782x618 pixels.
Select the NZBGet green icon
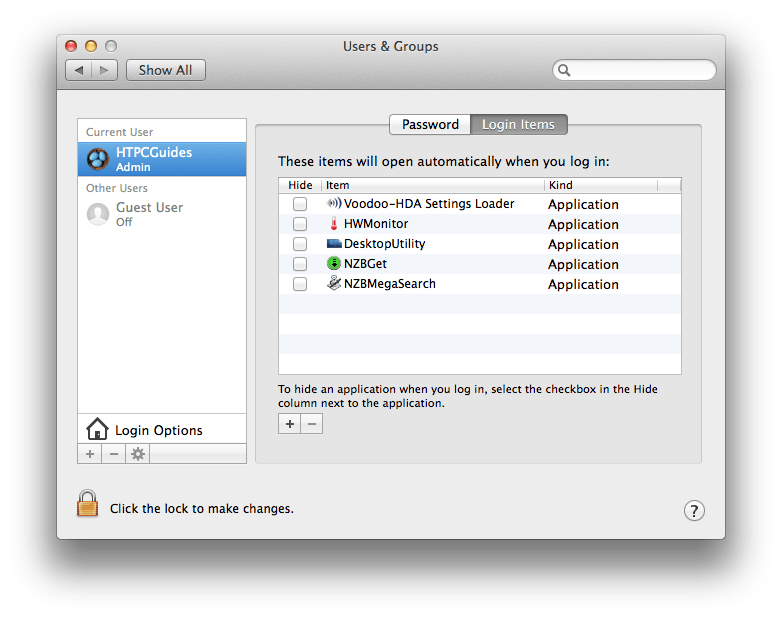334,264
